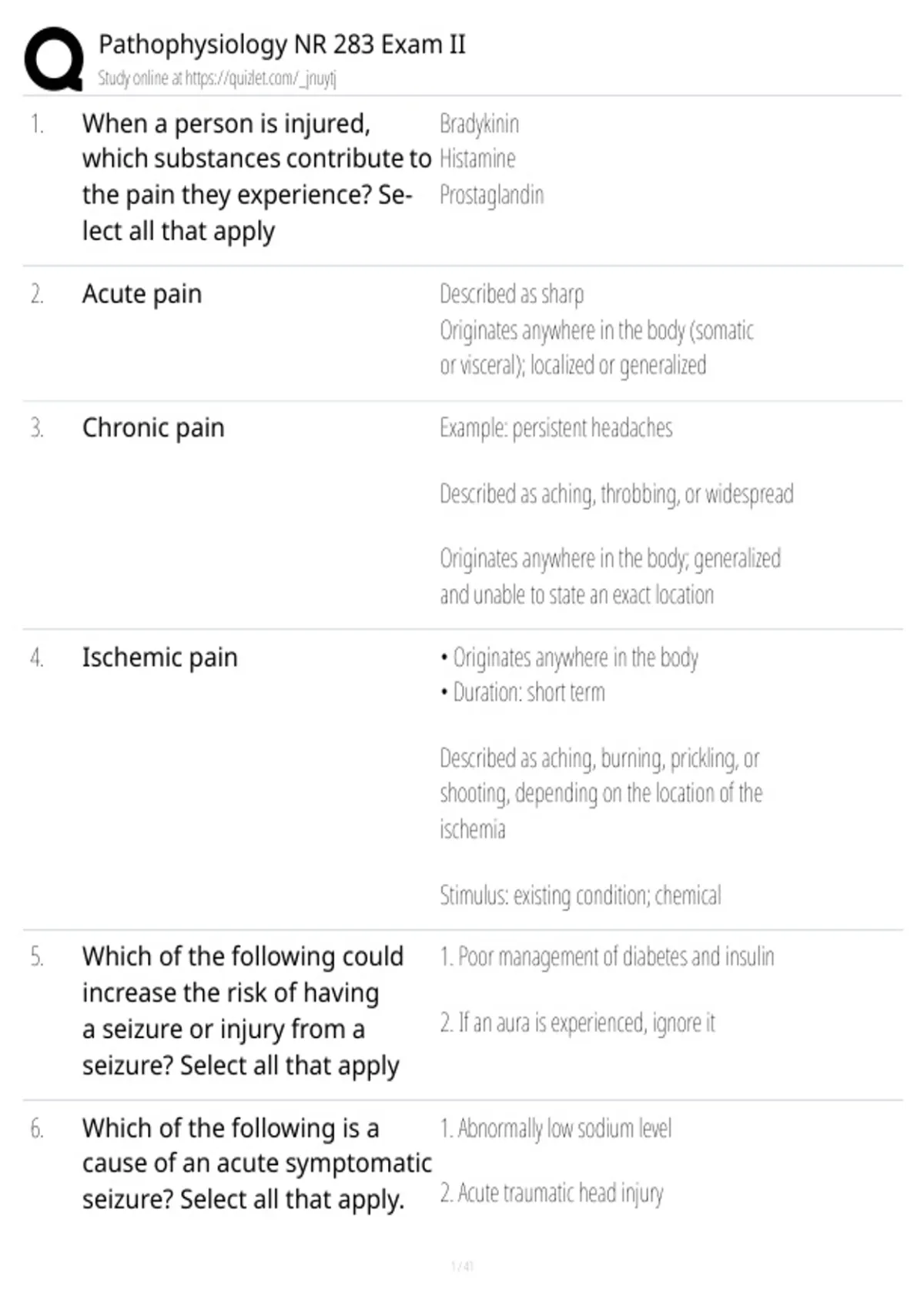This screenshot has height=1309, width=924.
Task: Click 'Poor management of diabetes and insulin'
Action: pyautogui.click(x=607, y=957)
